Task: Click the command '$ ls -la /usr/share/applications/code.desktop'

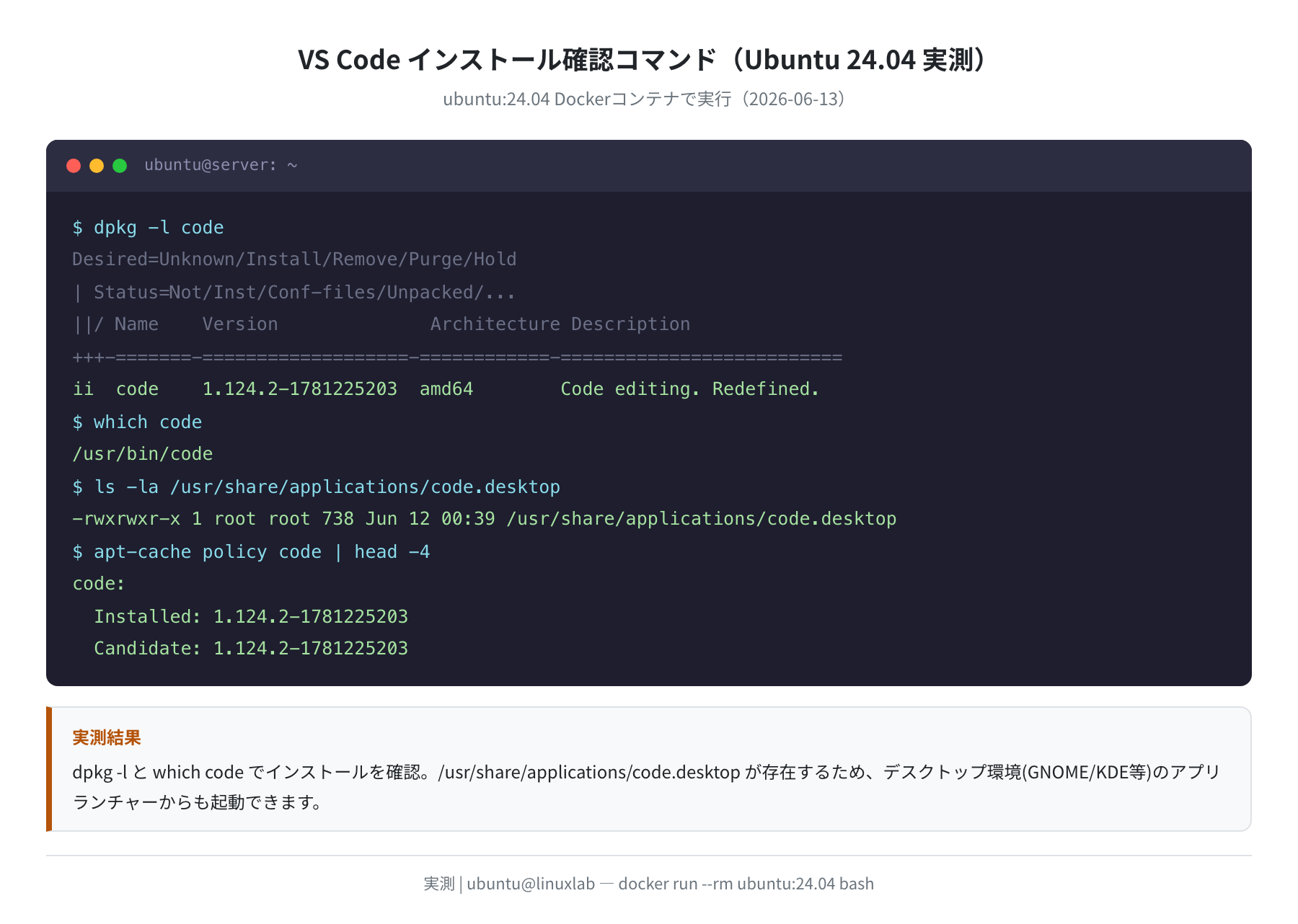Action: (317, 487)
